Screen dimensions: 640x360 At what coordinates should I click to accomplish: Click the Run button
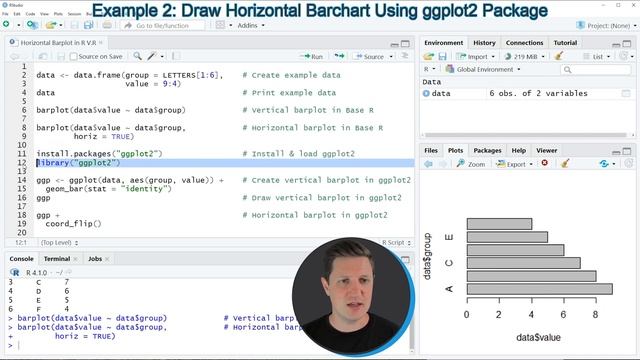312,56
